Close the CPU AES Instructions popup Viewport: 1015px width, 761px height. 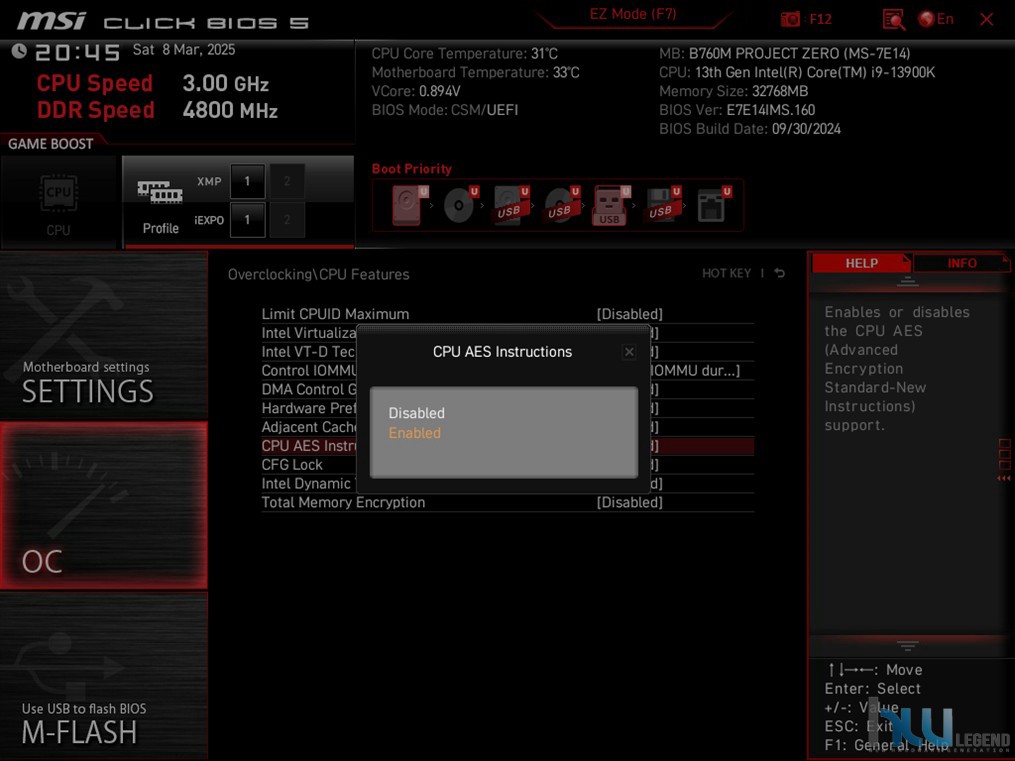[x=629, y=352]
